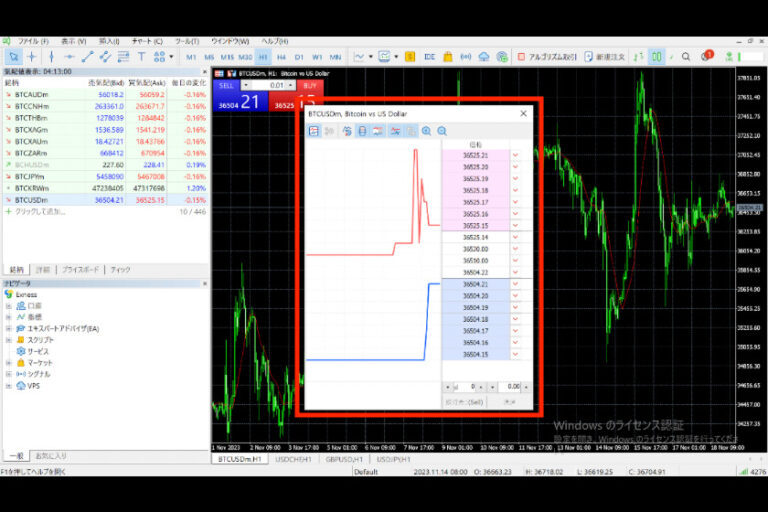Select the crosshair tool in main toolbar
768x512 pixels.
(32, 57)
